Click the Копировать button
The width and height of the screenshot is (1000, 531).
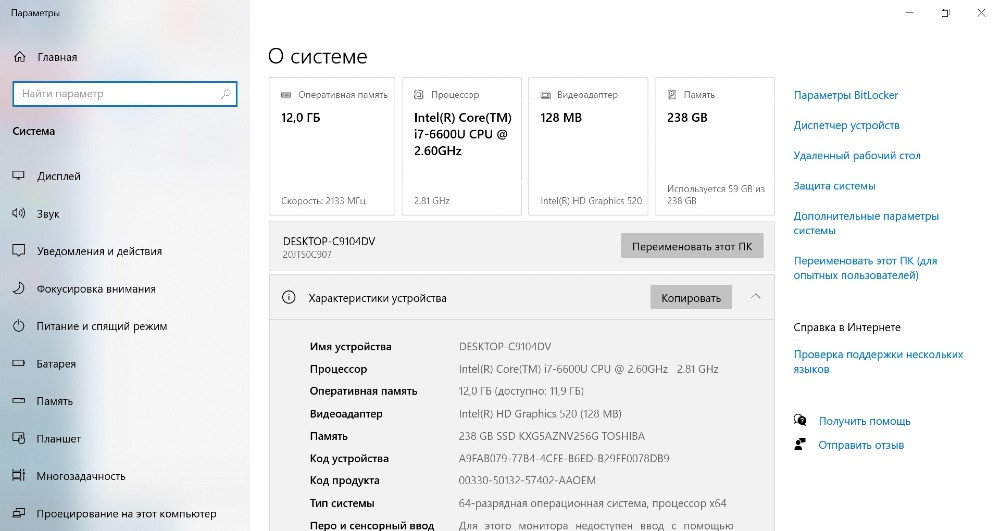pyautogui.click(x=691, y=298)
